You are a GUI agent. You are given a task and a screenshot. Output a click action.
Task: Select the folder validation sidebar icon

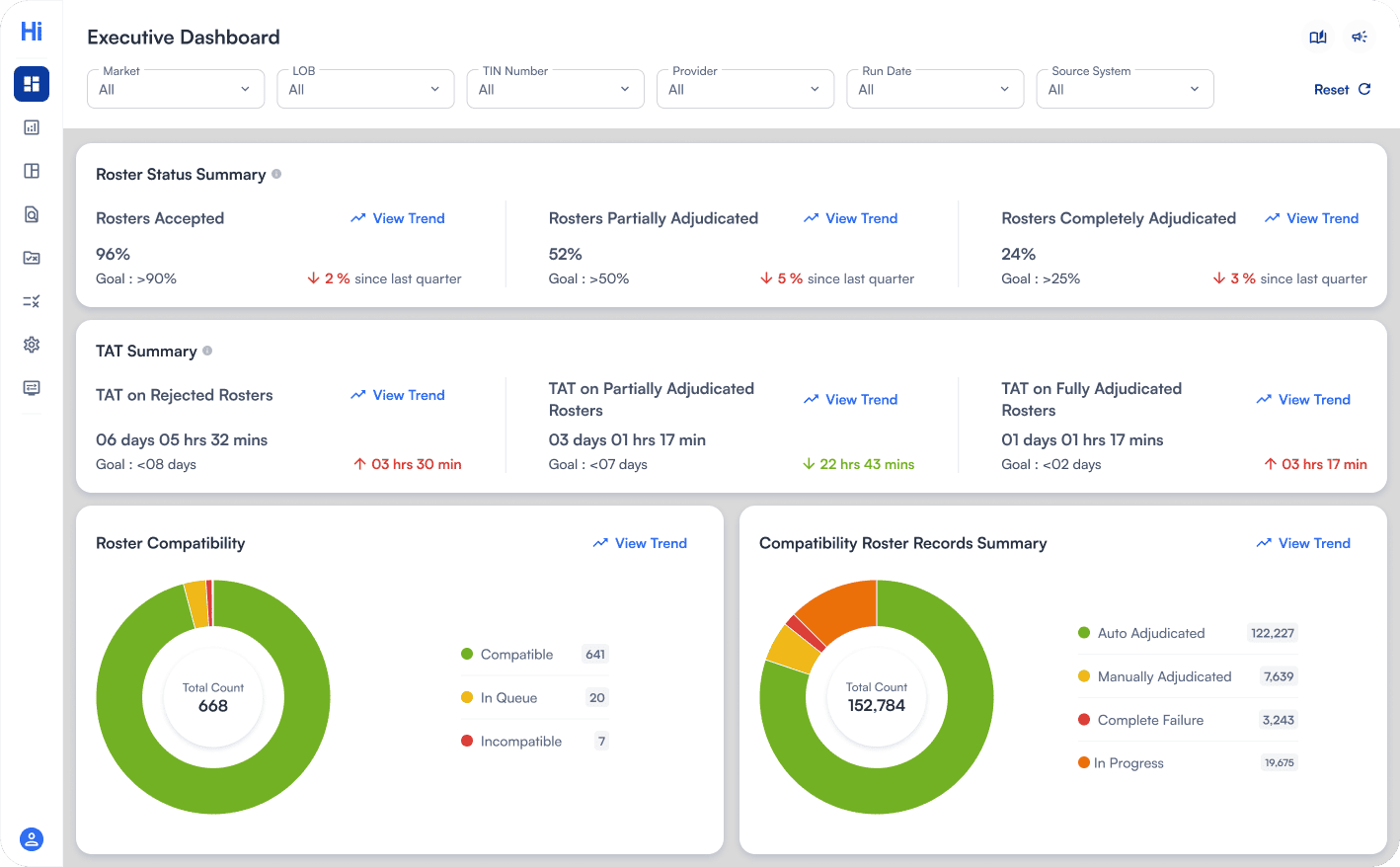point(32,258)
